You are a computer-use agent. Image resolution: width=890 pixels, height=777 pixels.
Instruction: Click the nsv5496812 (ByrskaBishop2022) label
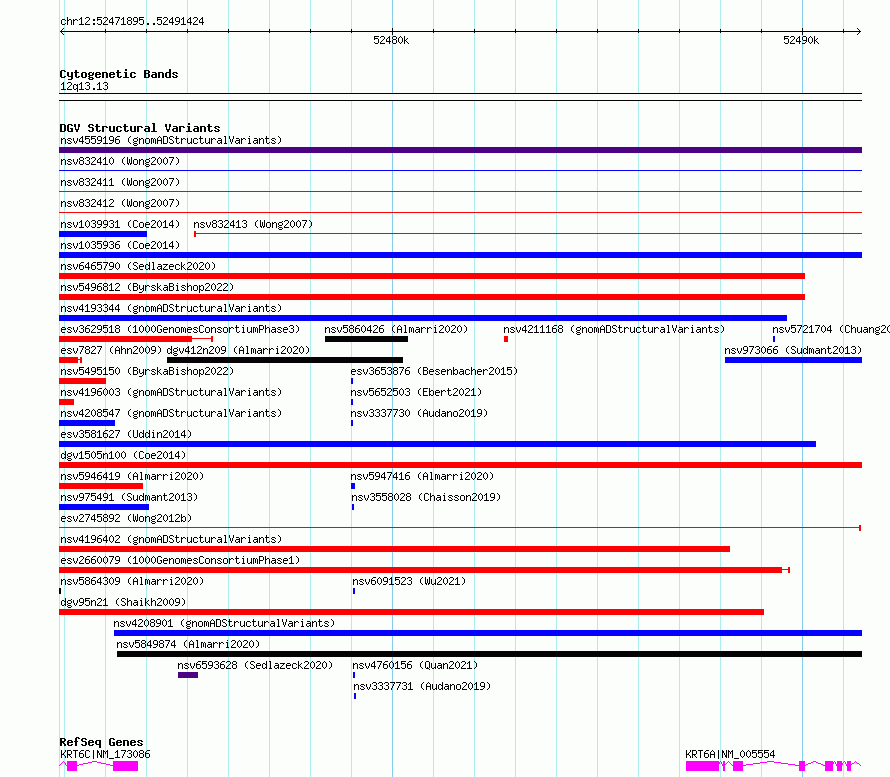[147, 287]
